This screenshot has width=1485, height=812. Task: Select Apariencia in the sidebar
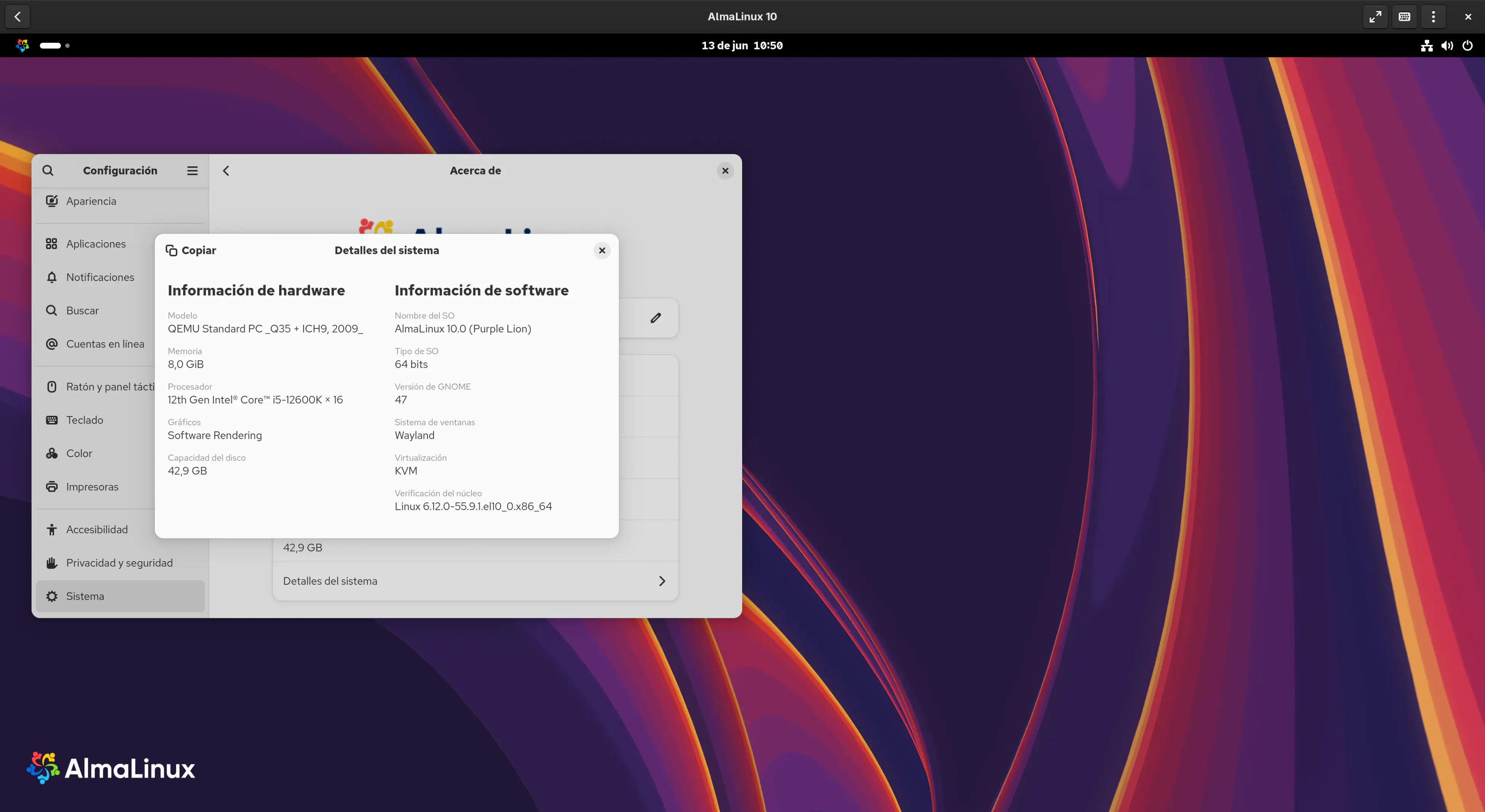pyautogui.click(x=120, y=201)
